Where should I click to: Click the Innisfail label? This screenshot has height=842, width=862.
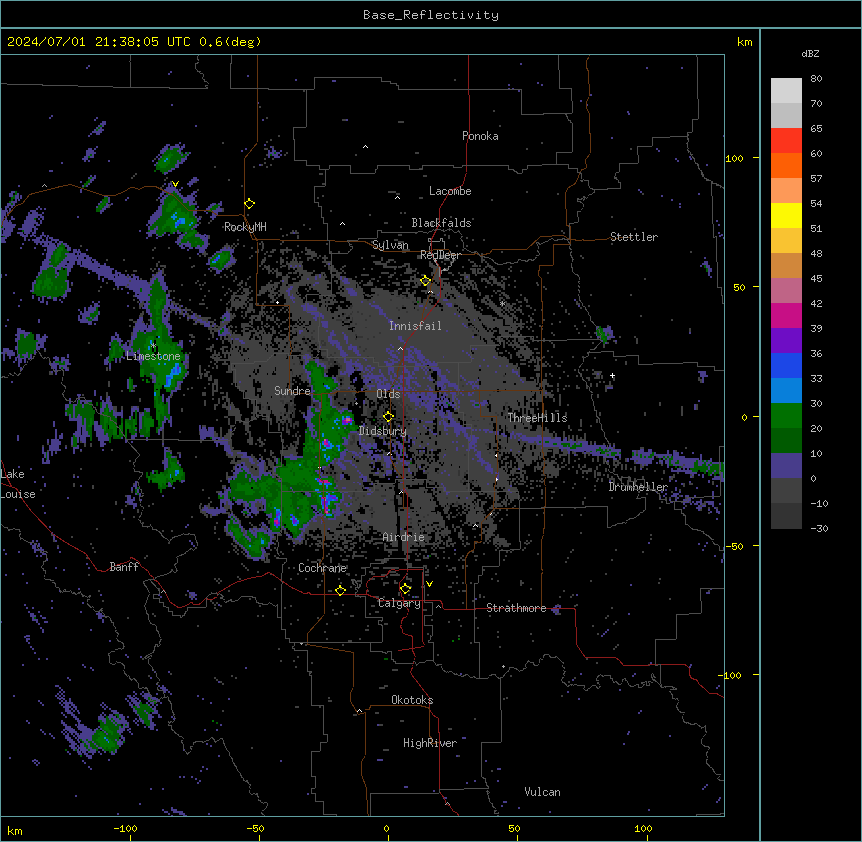click(415, 326)
